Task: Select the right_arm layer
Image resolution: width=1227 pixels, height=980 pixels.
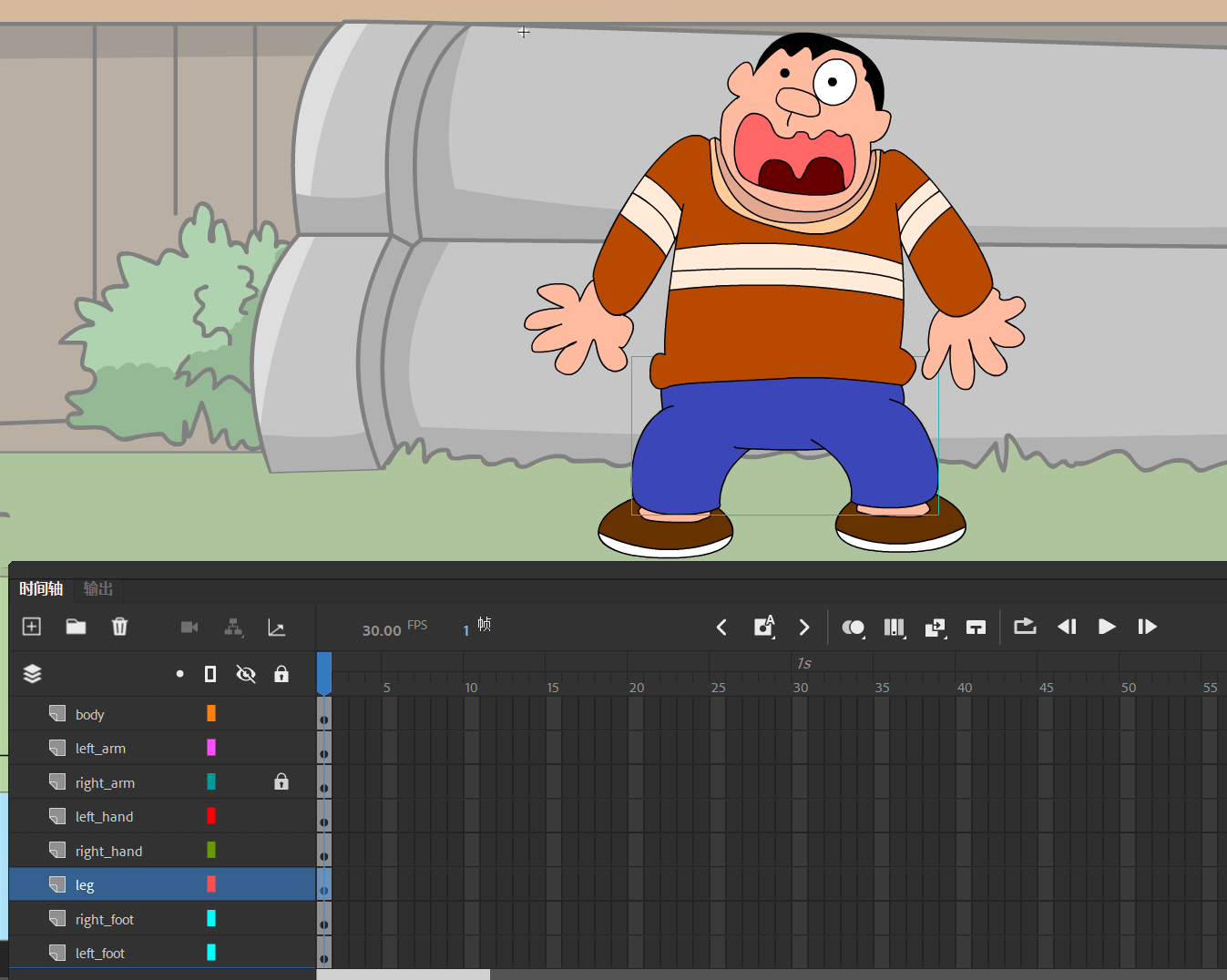Action: click(x=162, y=782)
